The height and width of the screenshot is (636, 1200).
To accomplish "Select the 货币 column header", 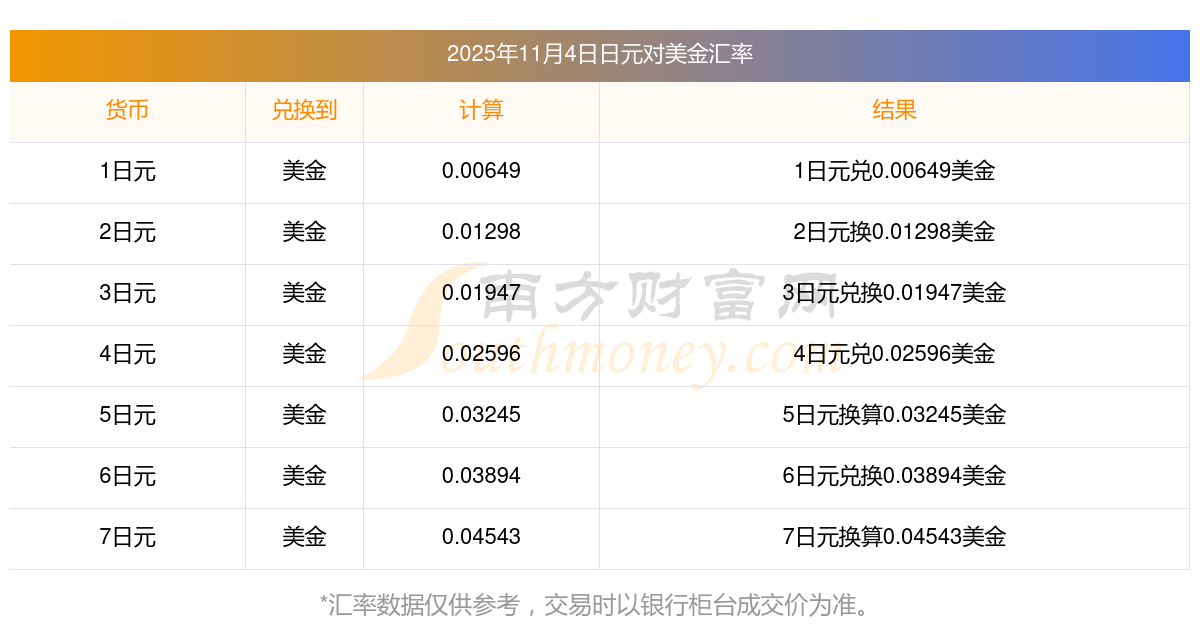I will [127, 110].
